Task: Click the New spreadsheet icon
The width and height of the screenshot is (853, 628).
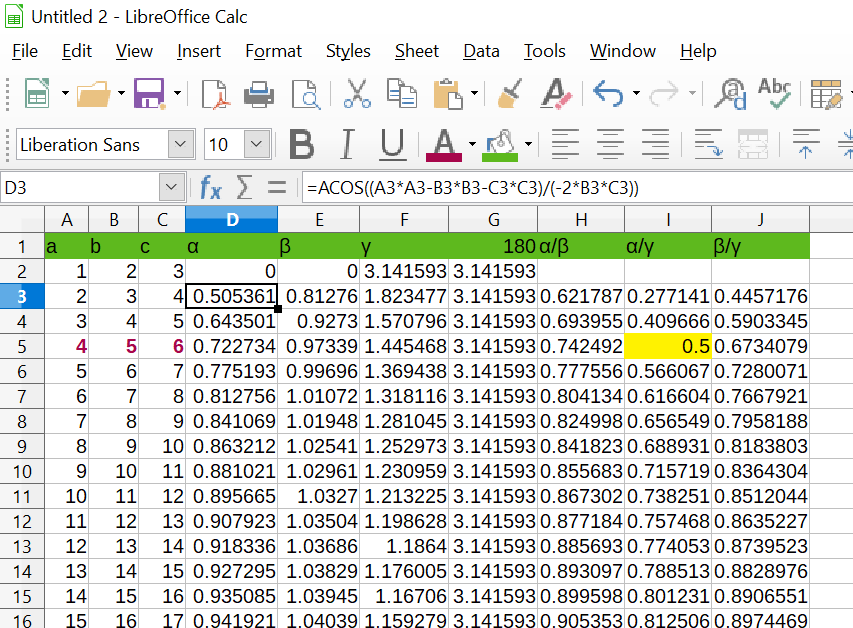Action: tap(37, 94)
